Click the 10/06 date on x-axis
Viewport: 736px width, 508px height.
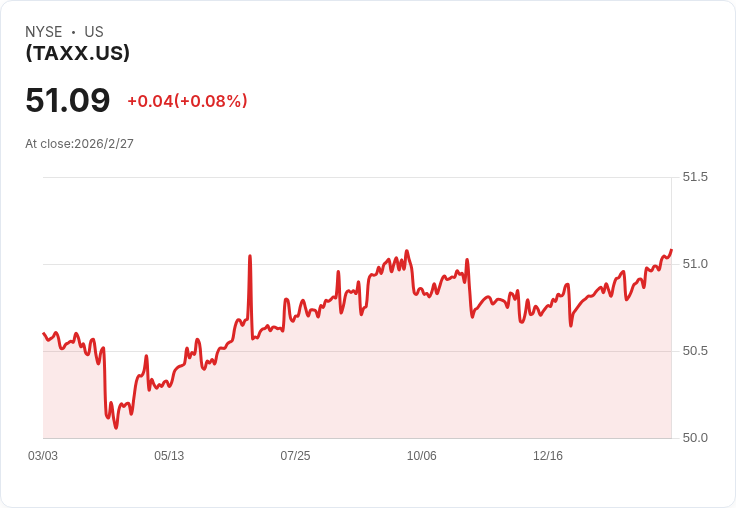click(421, 456)
